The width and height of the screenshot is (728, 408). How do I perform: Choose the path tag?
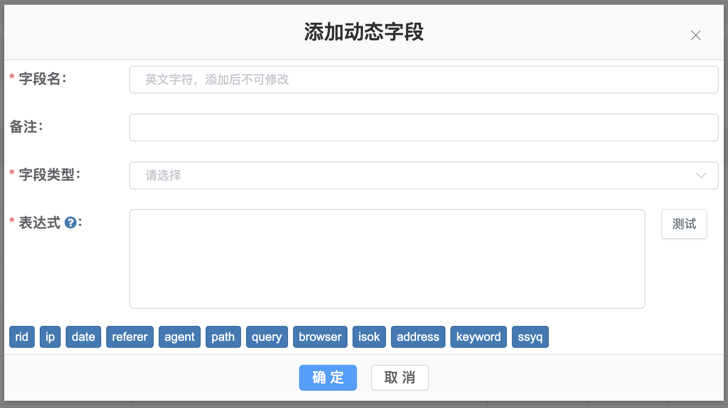tap(223, 337)
